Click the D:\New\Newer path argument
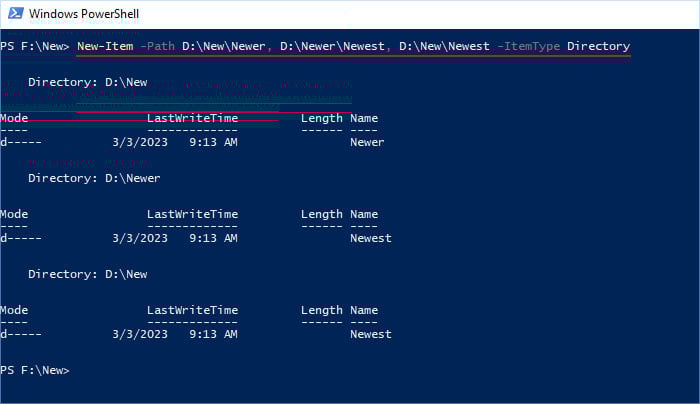Viewport: 700px width, 404px height. click(x=224, y=46)
